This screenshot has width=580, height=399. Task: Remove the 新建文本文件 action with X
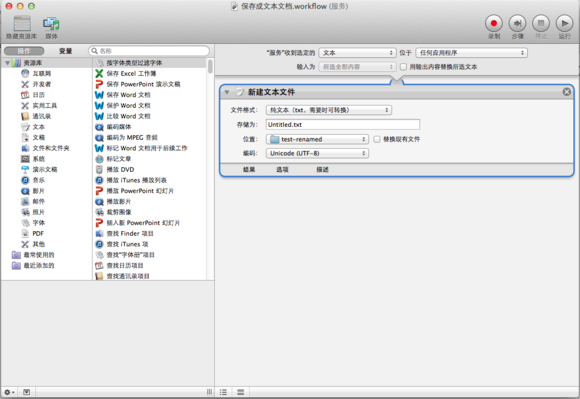pos(567,92)
